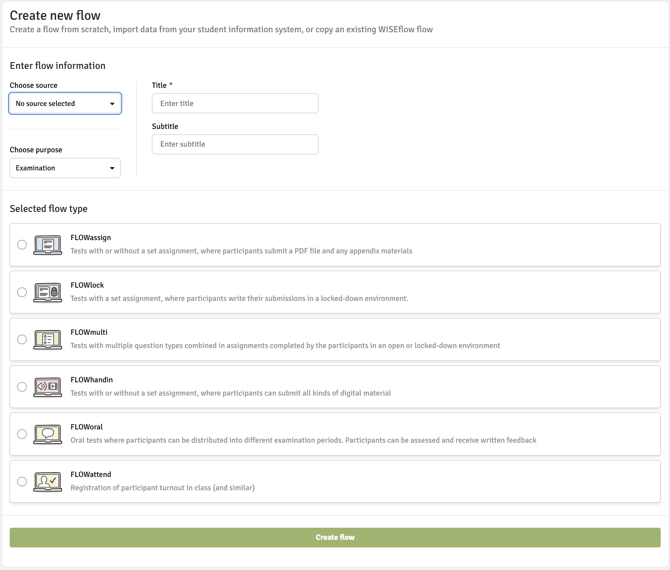670x570 pixels.
Task: Select the FLOWhandin radio button
Action: [22, 387]
